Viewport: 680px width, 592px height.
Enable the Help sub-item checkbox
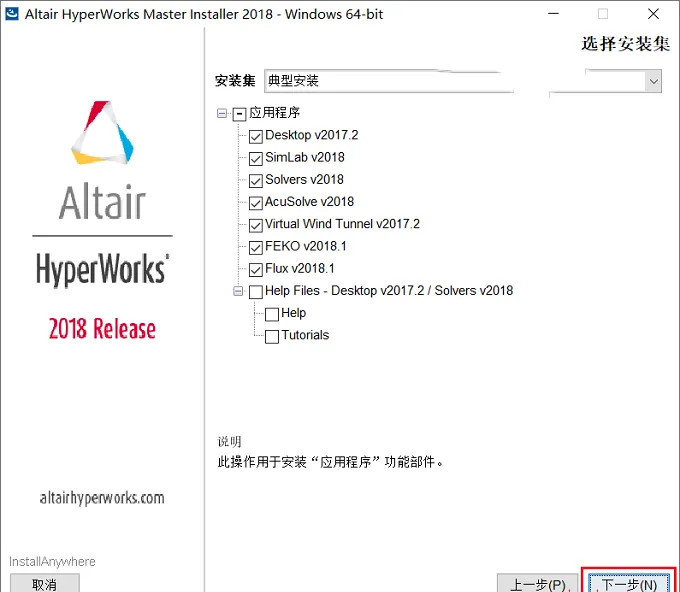coord(271,314)
